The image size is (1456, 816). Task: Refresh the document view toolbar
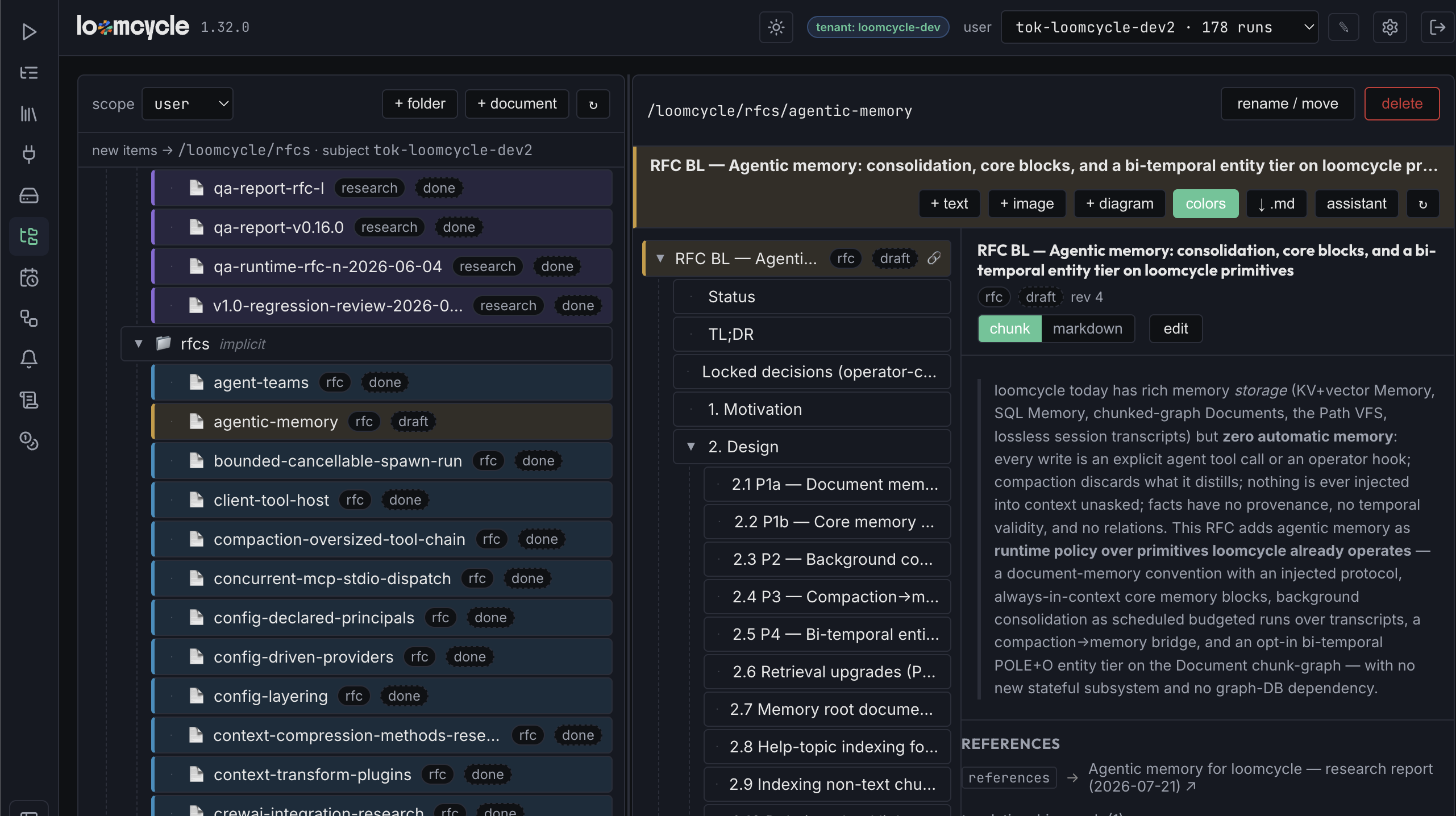(x=1422, y=203)
